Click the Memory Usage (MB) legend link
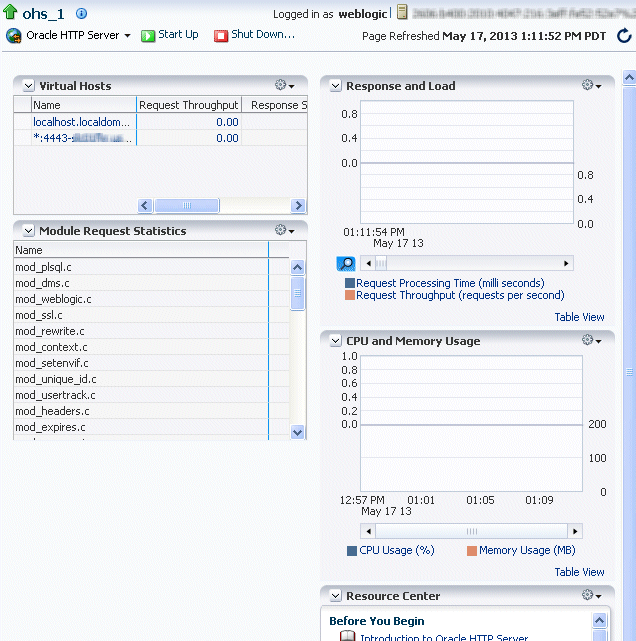This screenshot has height=641, width=636. [x=527, y=550]
